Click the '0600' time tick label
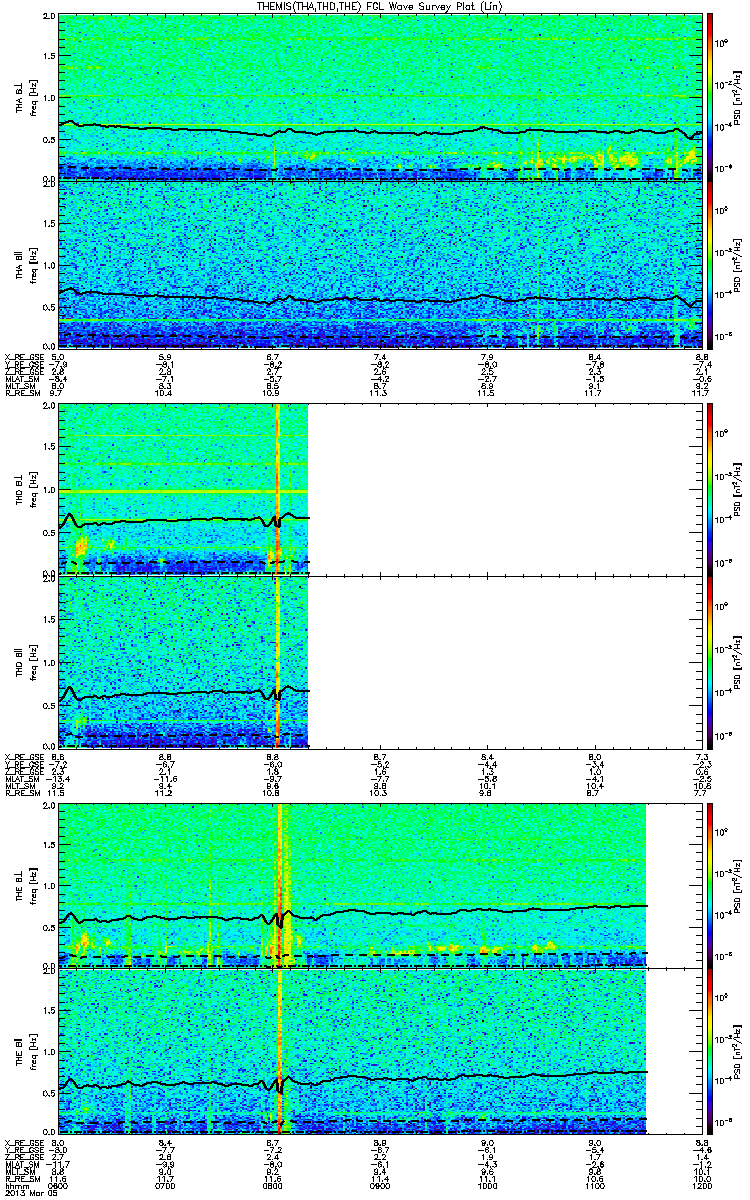Screen dimensions: 750x1200 pos(59,1184)
